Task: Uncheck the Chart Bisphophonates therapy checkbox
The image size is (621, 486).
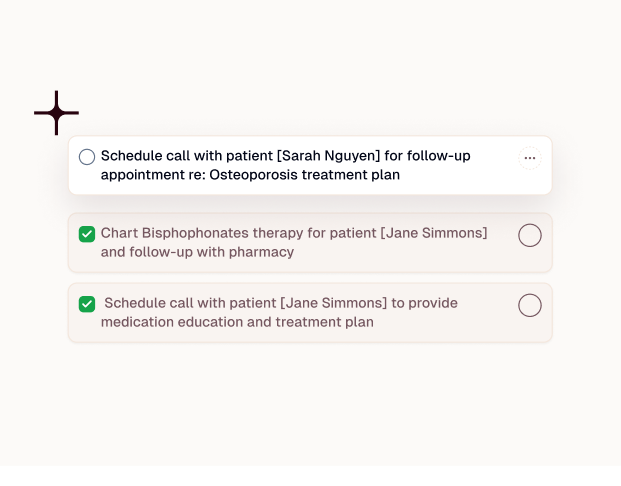Action: 87,234
